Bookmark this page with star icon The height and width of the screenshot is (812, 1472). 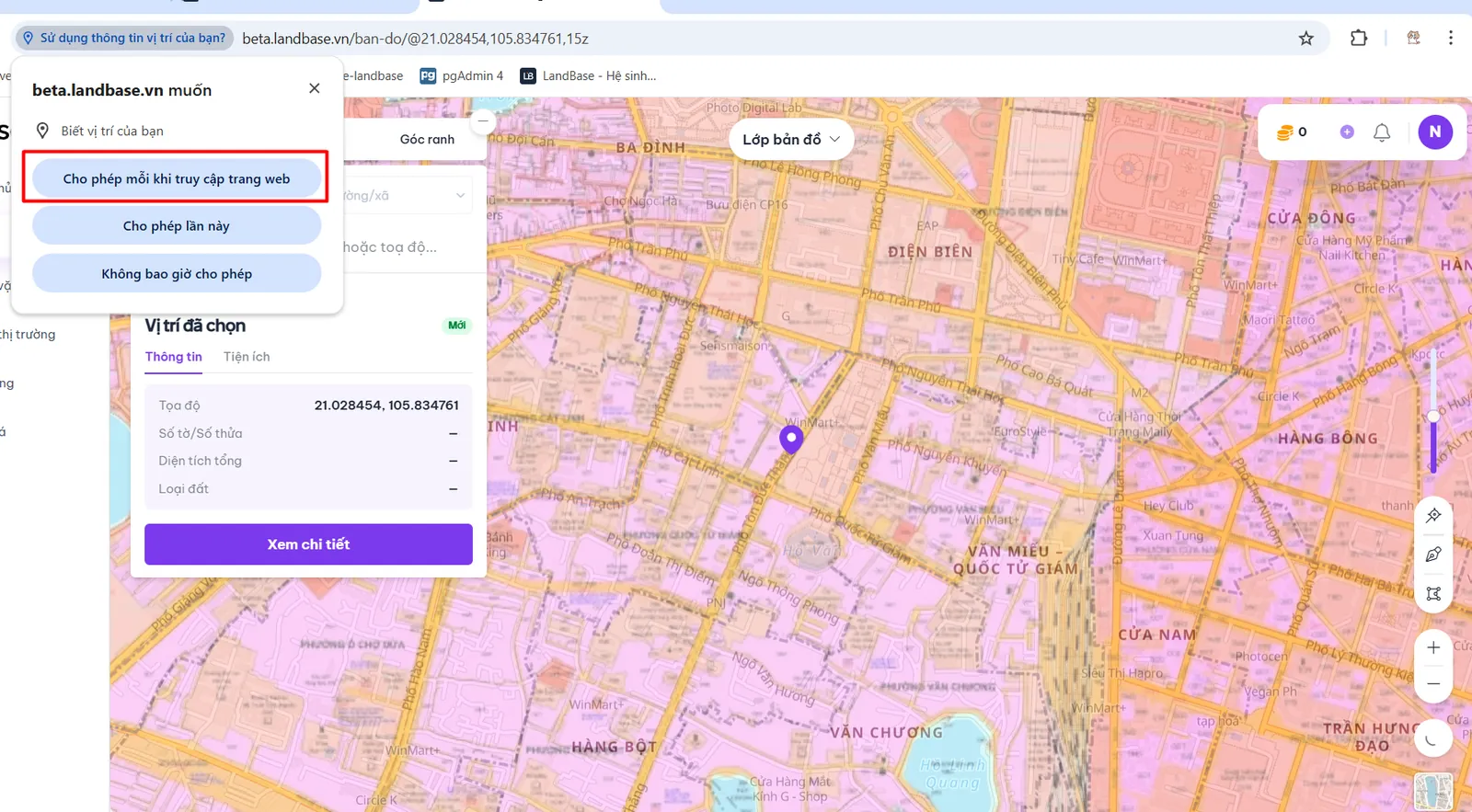click(x=1306, y=39)
